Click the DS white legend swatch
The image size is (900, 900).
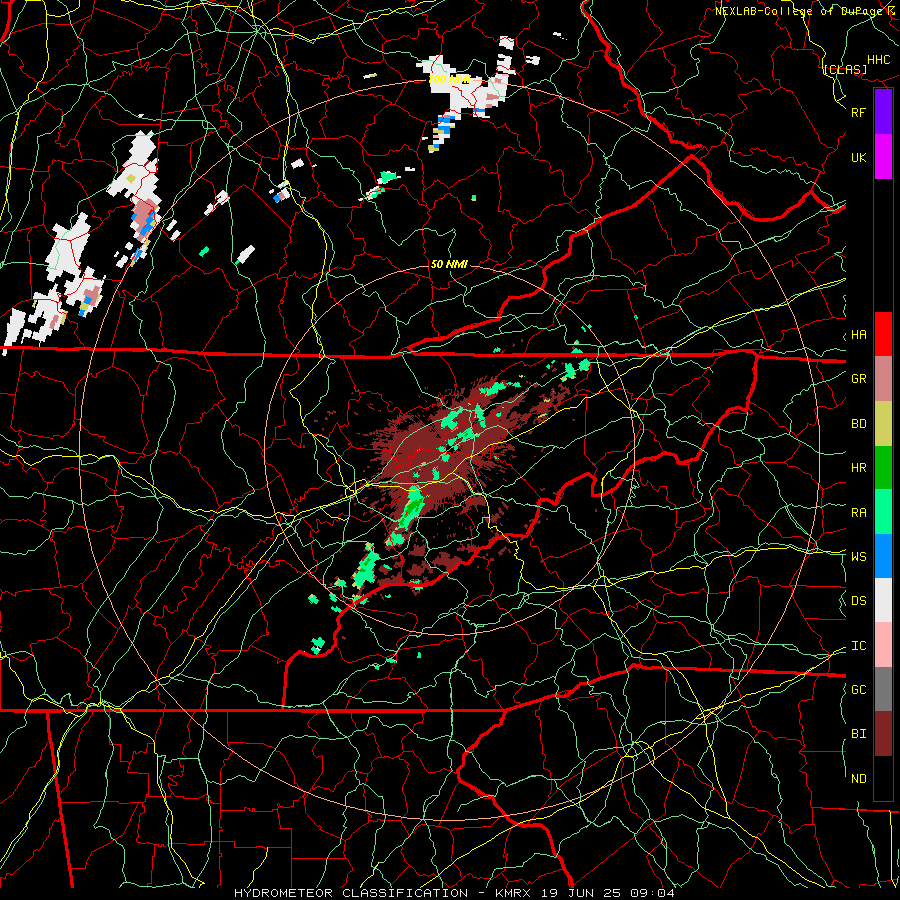point(883,600)
